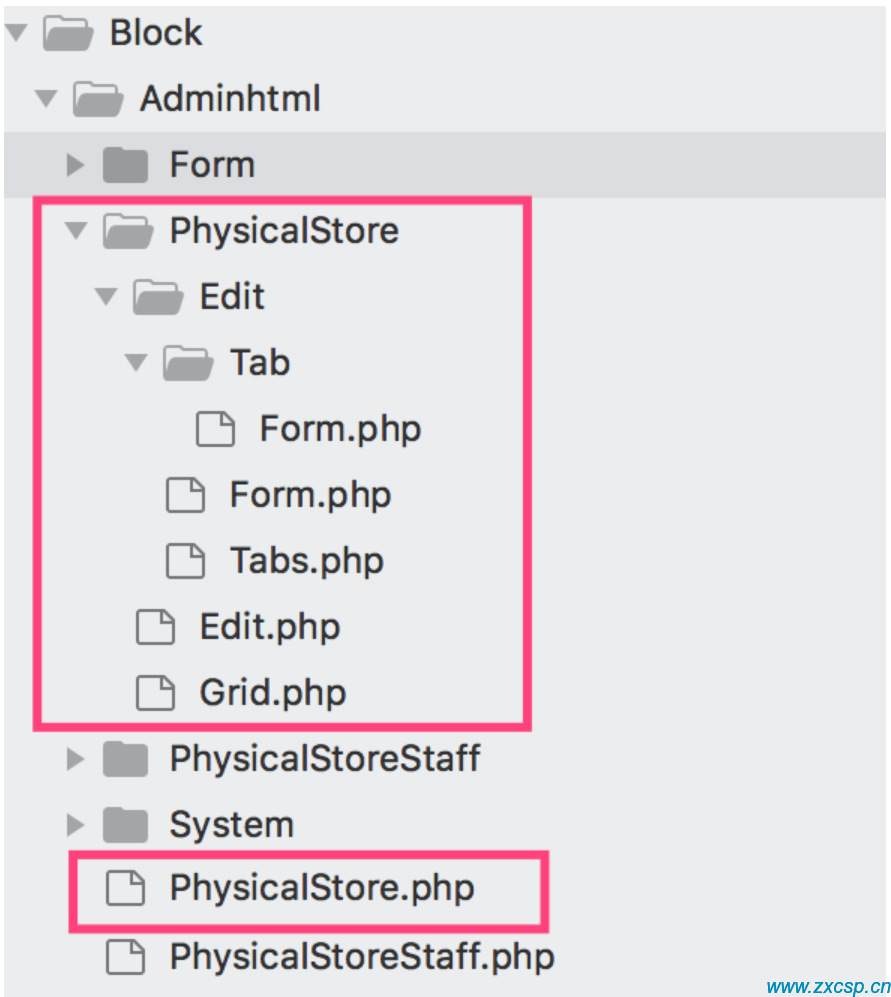Click the Grid.php file icon

(x=155, y=692)
